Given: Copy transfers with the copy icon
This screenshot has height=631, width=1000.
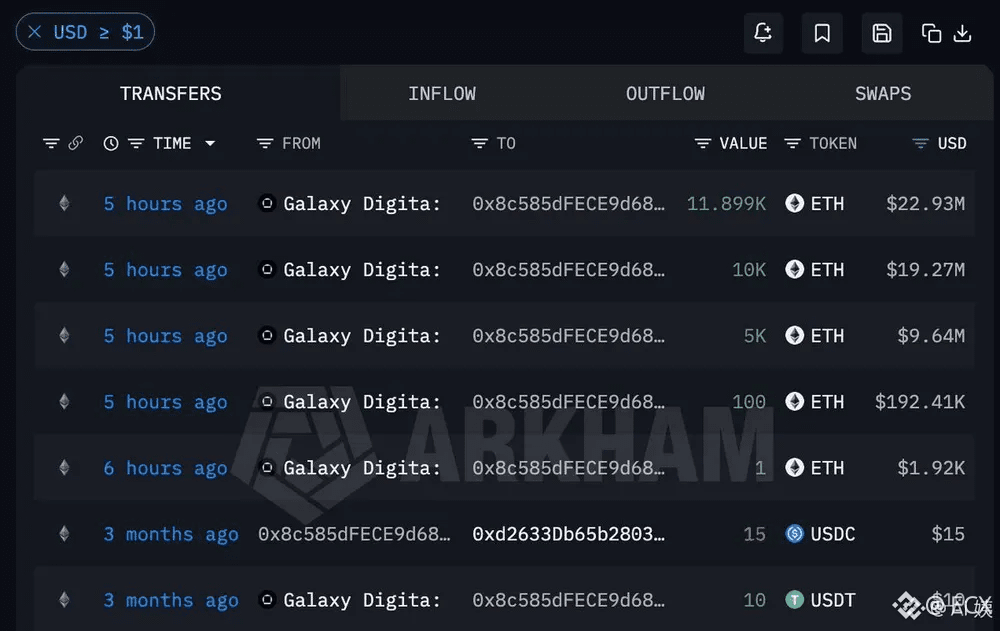Looking at the screenshot, I should click(x=931, y=33).
